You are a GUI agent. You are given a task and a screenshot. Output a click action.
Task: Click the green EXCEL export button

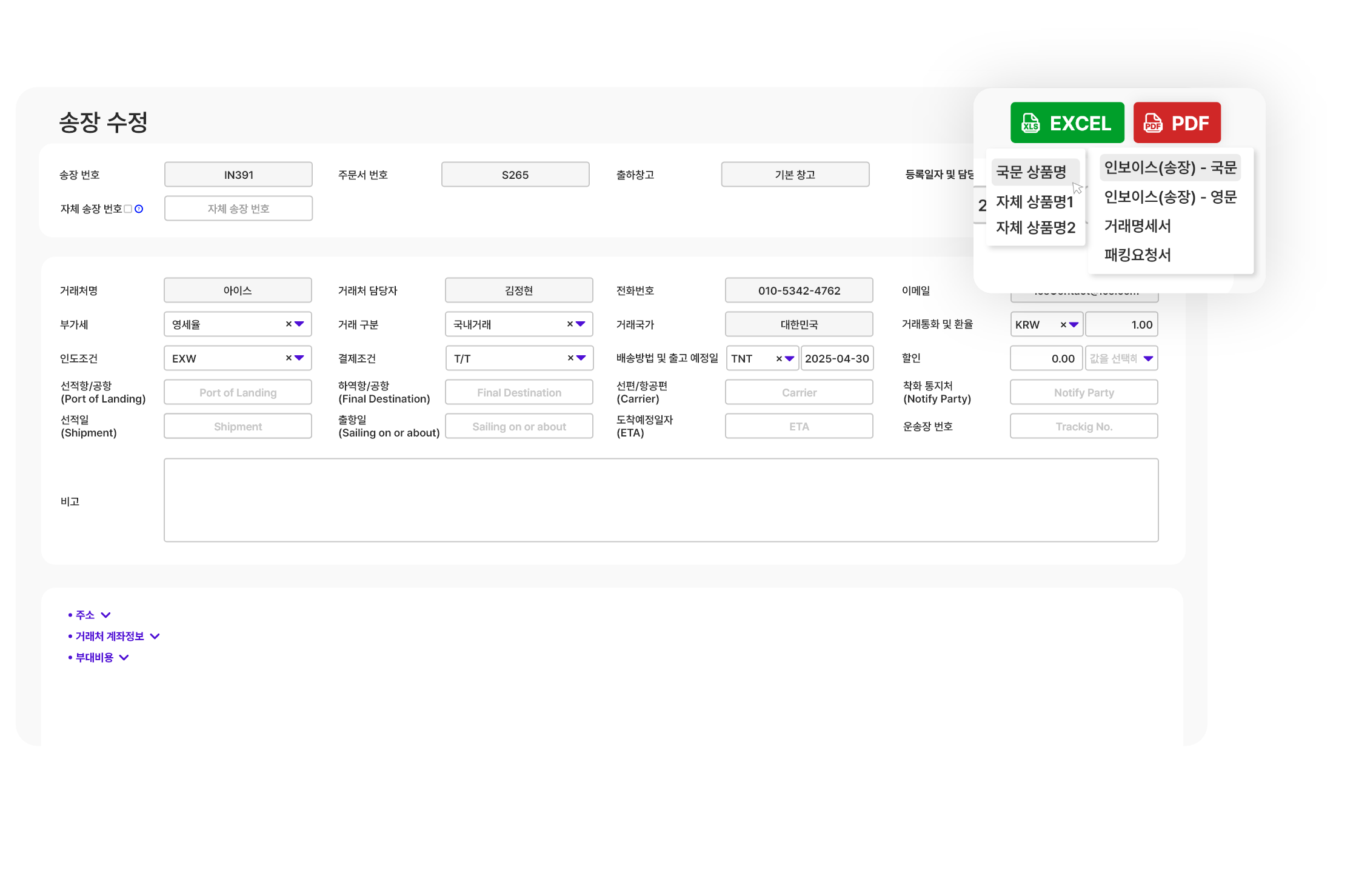1067,122
